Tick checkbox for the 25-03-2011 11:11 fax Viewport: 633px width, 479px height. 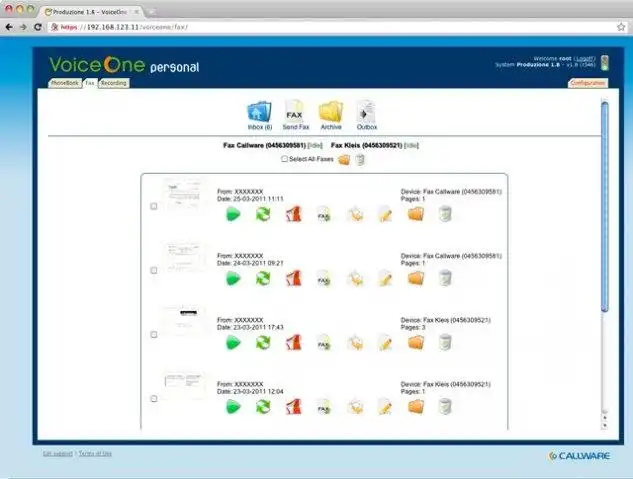coord(153,206)
